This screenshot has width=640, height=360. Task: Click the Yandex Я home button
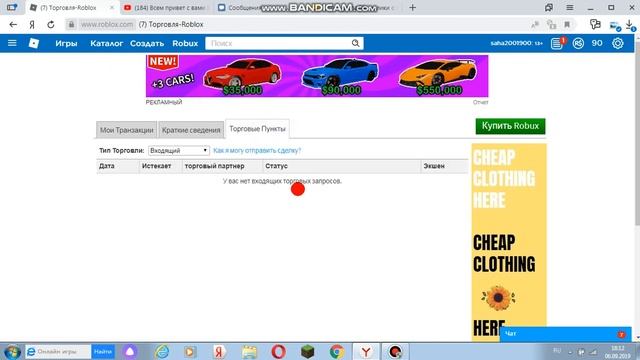pos(32,24)
